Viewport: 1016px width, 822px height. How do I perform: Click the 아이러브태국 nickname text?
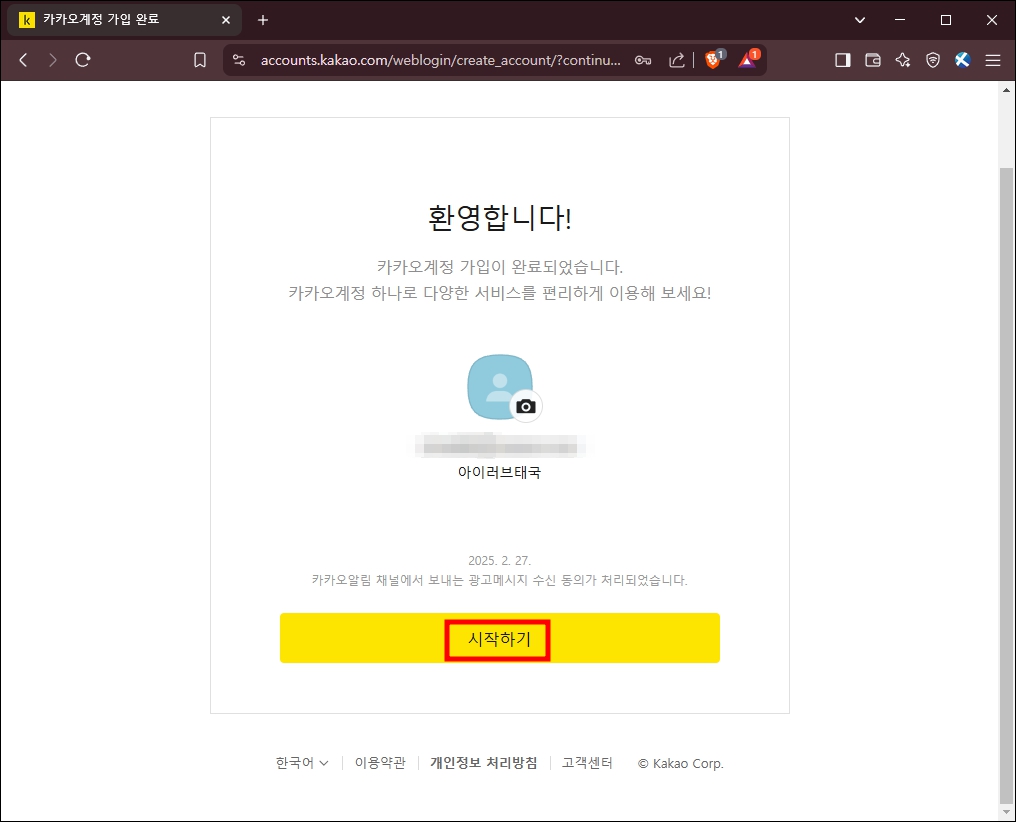pyautogui.click(x=499, y=472)
